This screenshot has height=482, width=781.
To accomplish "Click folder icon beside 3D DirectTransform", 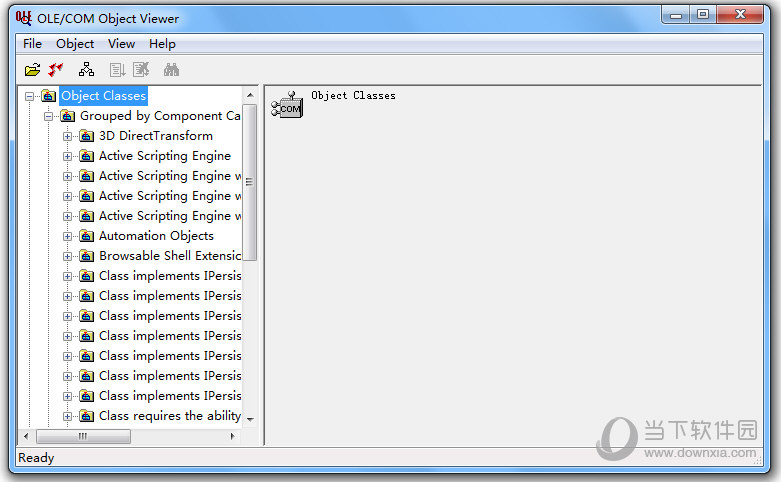I will 86,136.
